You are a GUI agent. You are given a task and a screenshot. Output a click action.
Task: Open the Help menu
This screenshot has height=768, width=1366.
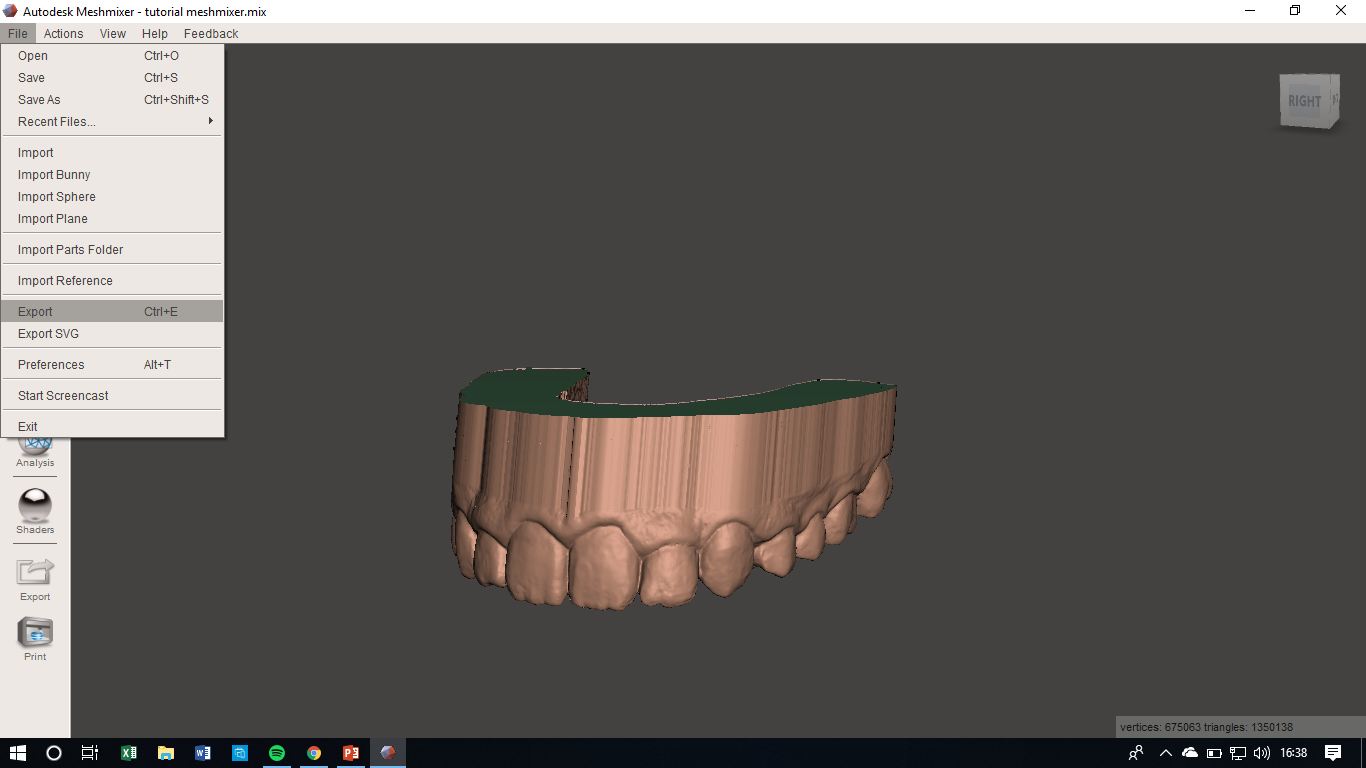pyautogui.click(x=155, y=33)
